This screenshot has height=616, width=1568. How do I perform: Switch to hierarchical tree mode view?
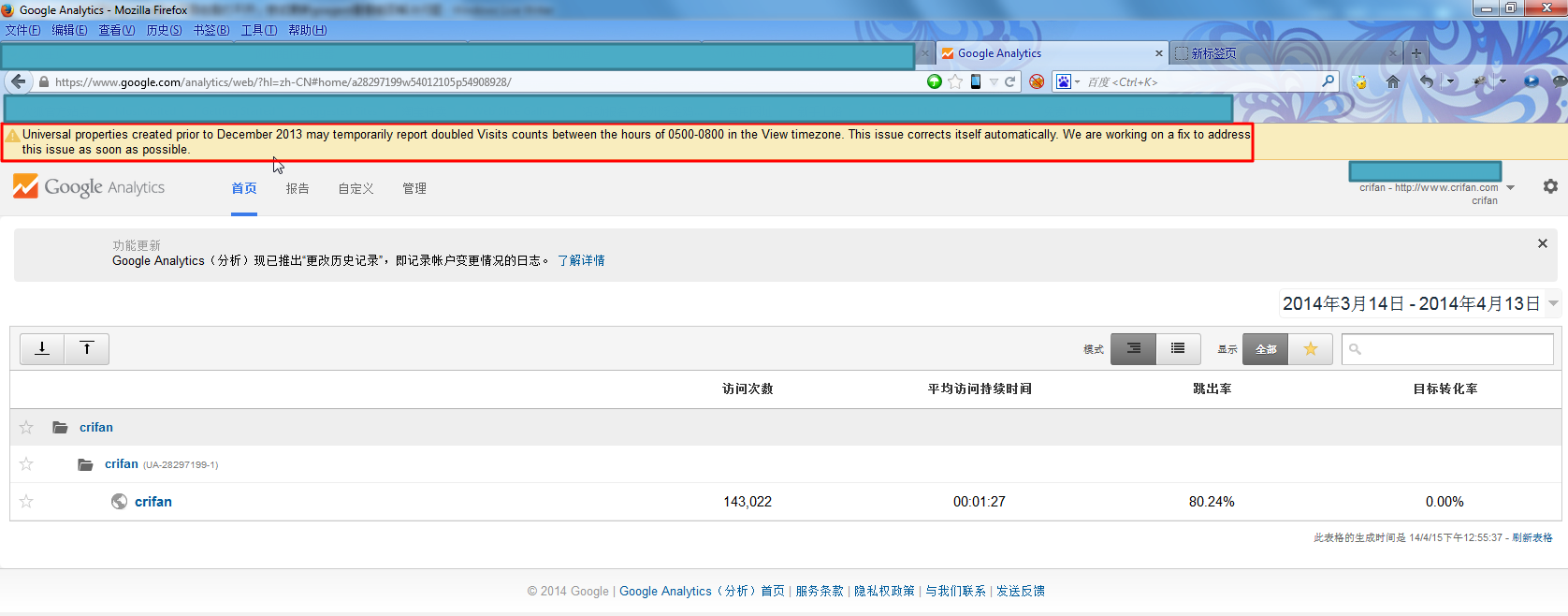click(x=1133, y=348)
